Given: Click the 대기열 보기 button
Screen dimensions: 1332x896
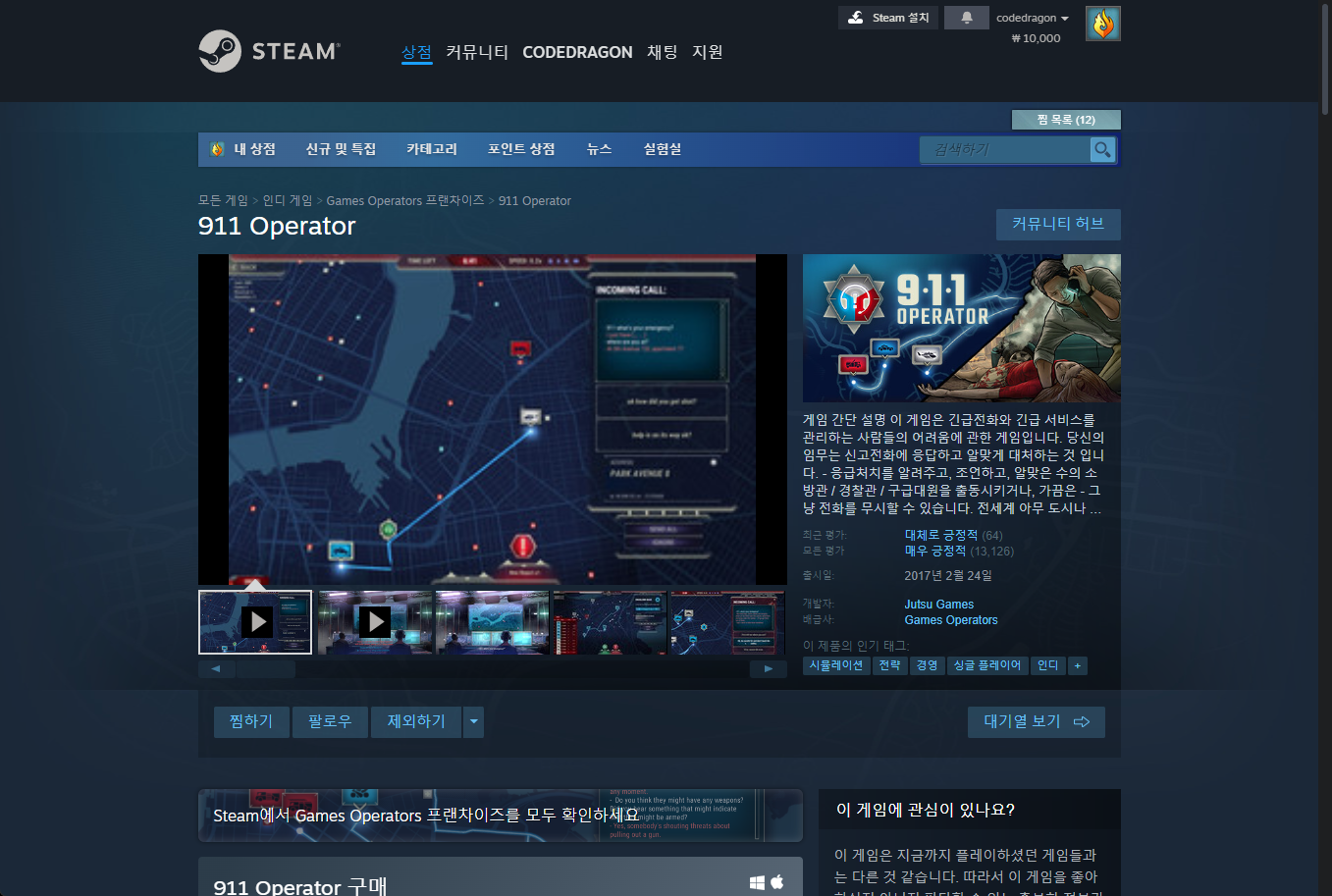Looking at the screenshot, I should click(1037, 722).
